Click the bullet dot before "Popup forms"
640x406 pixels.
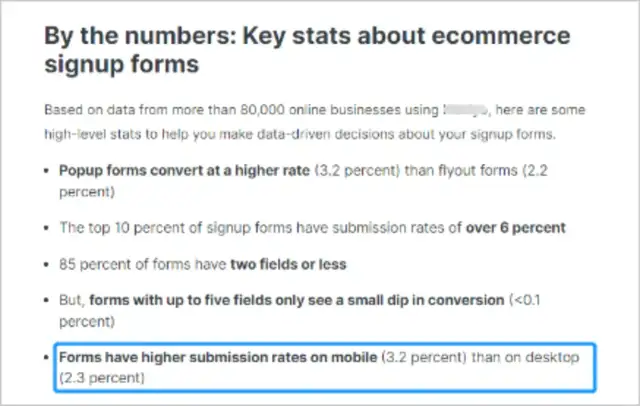[48, 171]
